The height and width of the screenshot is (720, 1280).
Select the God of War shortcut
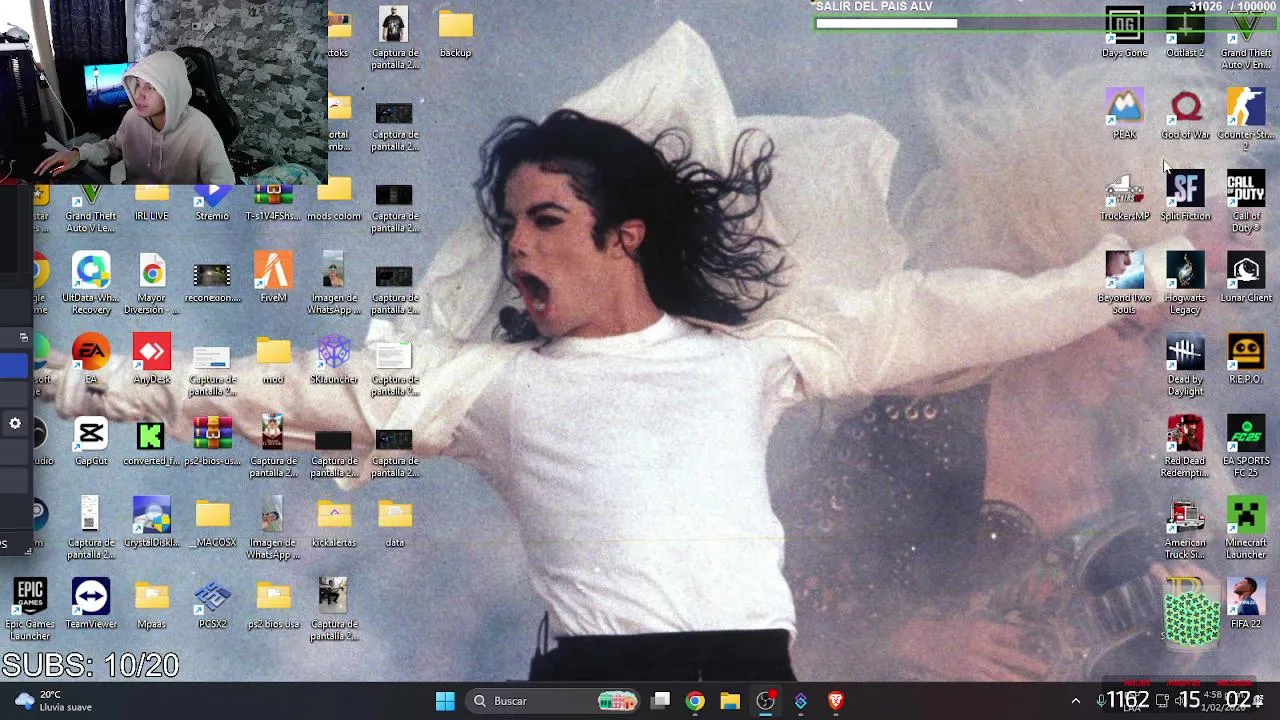[x=1185, y=114]
